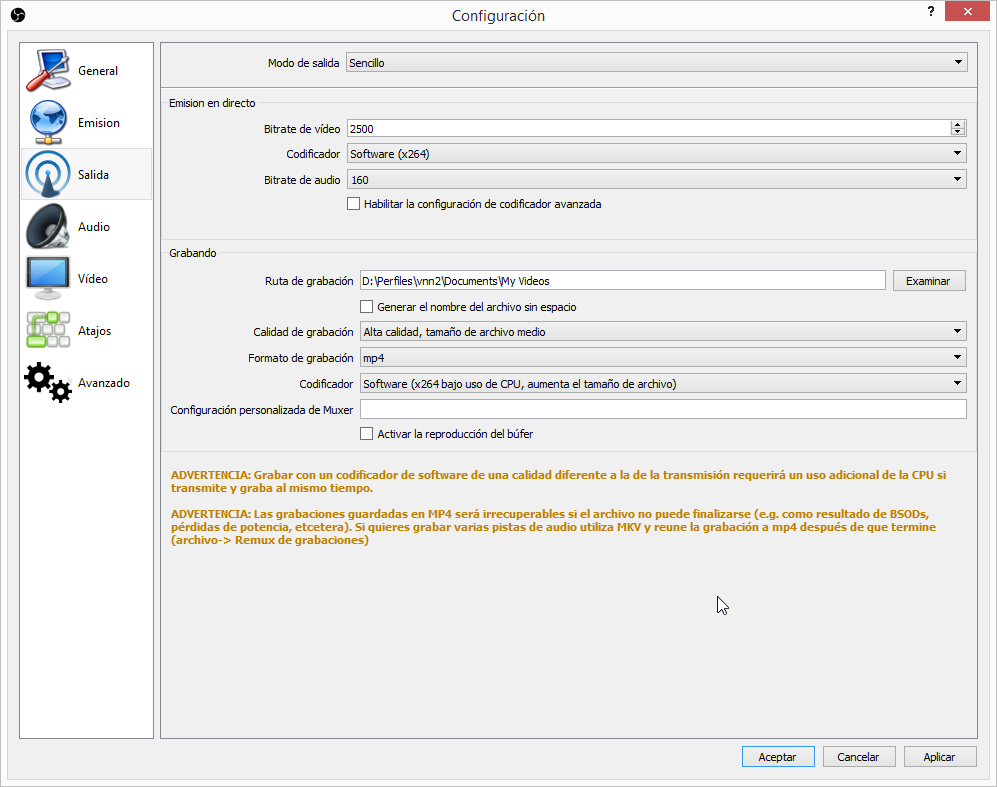Viewport: 997px width, 787px height.
Task: Click the Examinar browse button
Action: click(928, 281)
